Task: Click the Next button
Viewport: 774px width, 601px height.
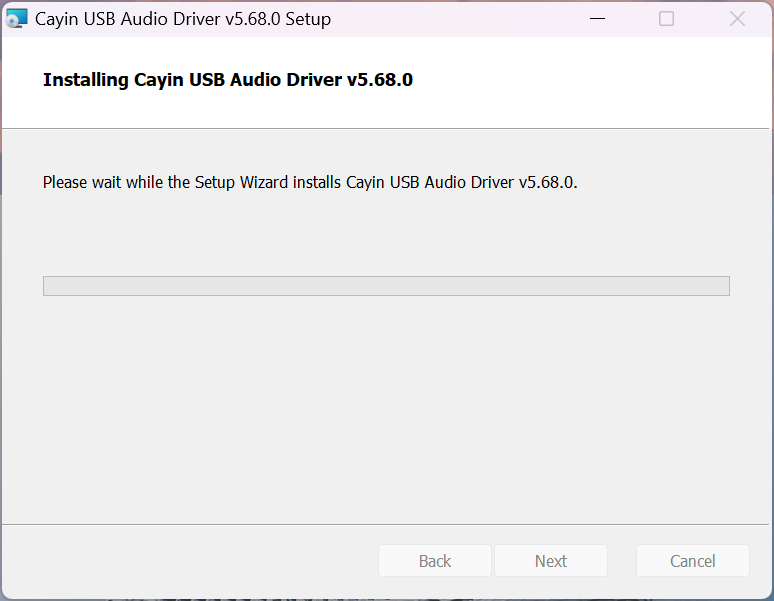Action: pos(551,561)
